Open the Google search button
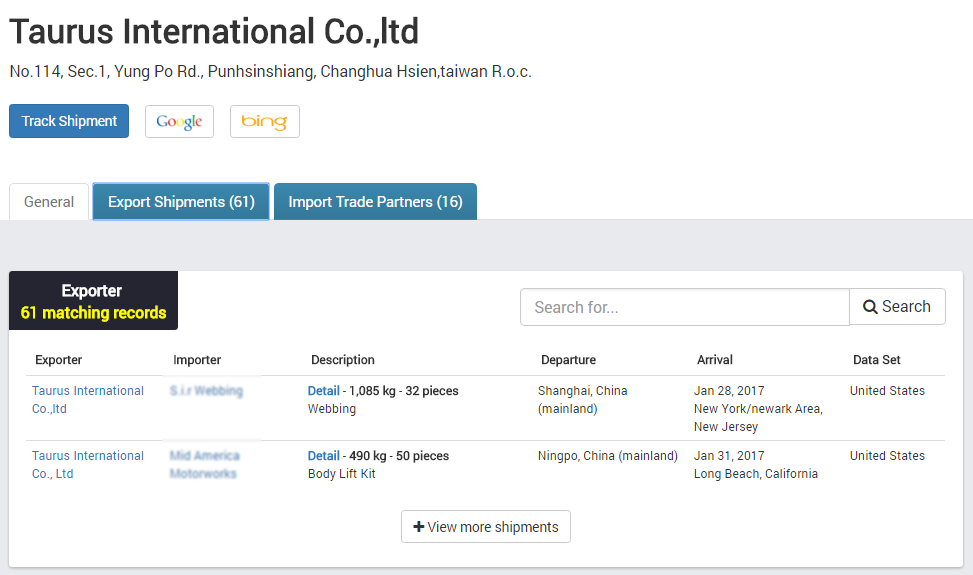The width and height of the screenshot is (973, 575). [x=179, y=122]
